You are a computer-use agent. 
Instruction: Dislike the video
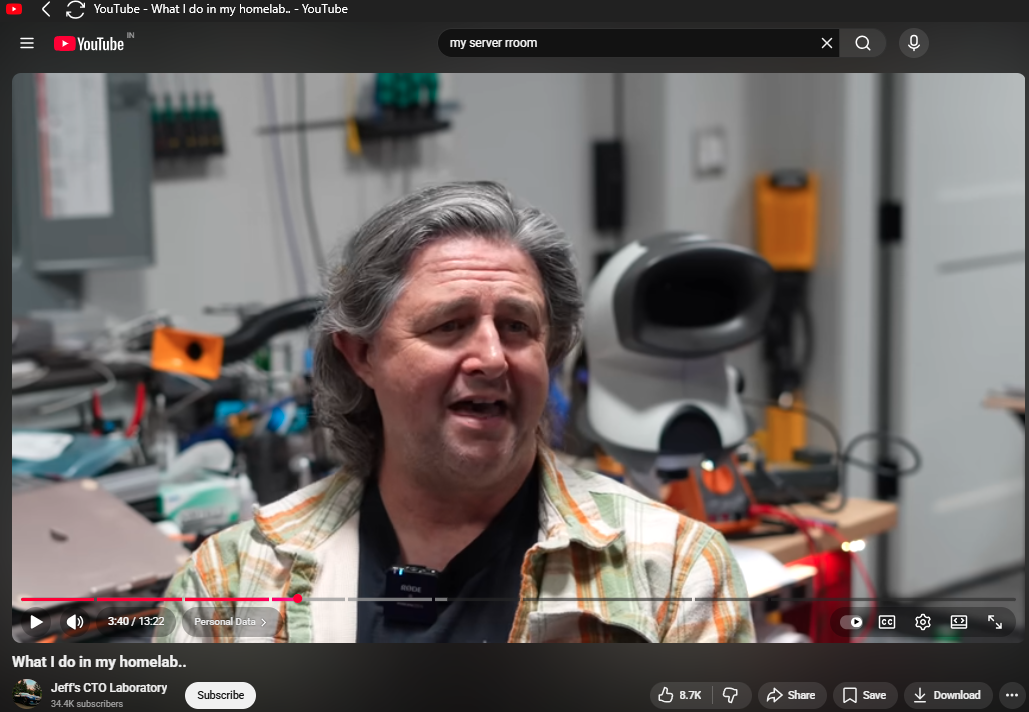click(x=731, y=695)
